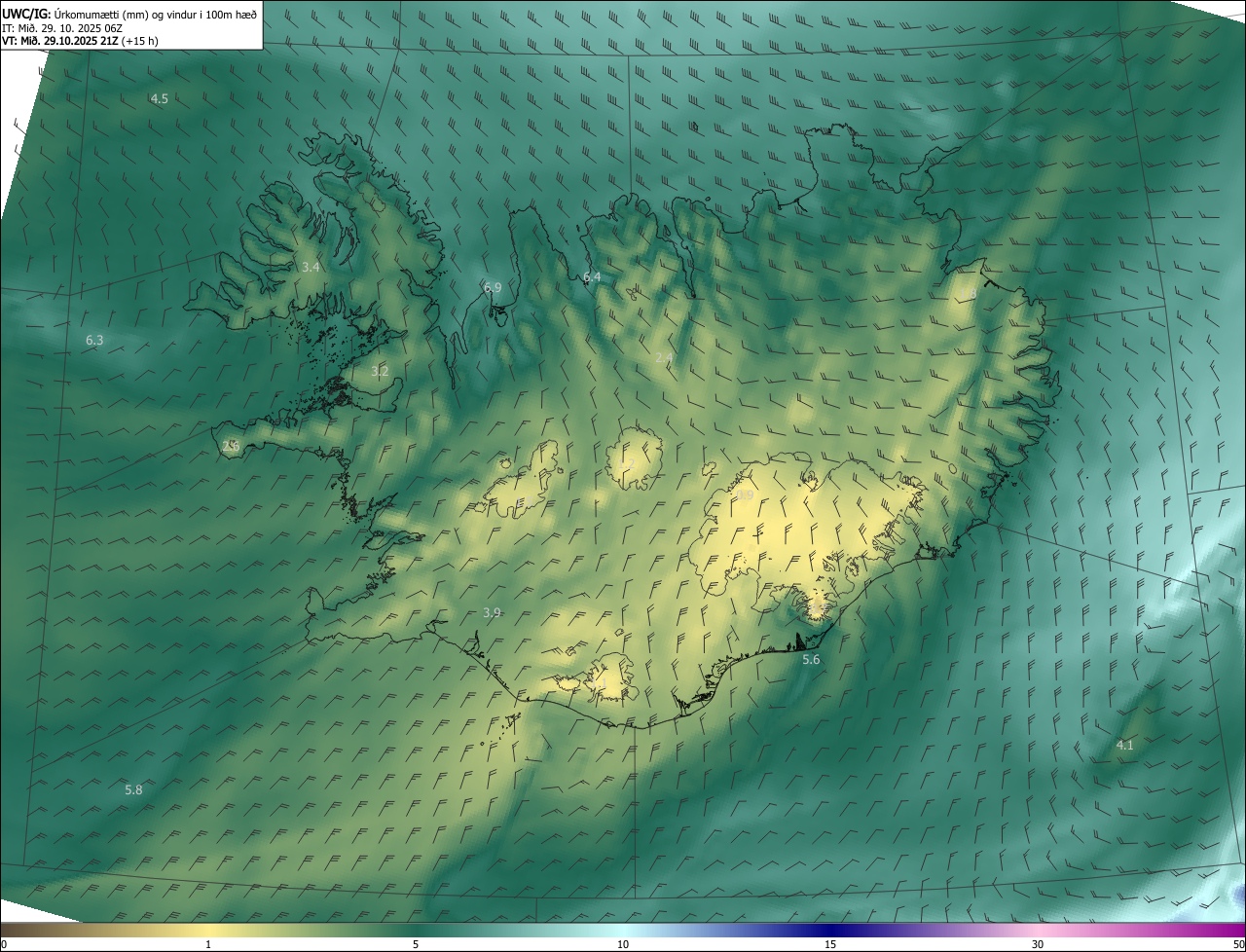Click the 3.4 value over the Westfjords
Screen dimensions: 1246x952
[311, 267]
